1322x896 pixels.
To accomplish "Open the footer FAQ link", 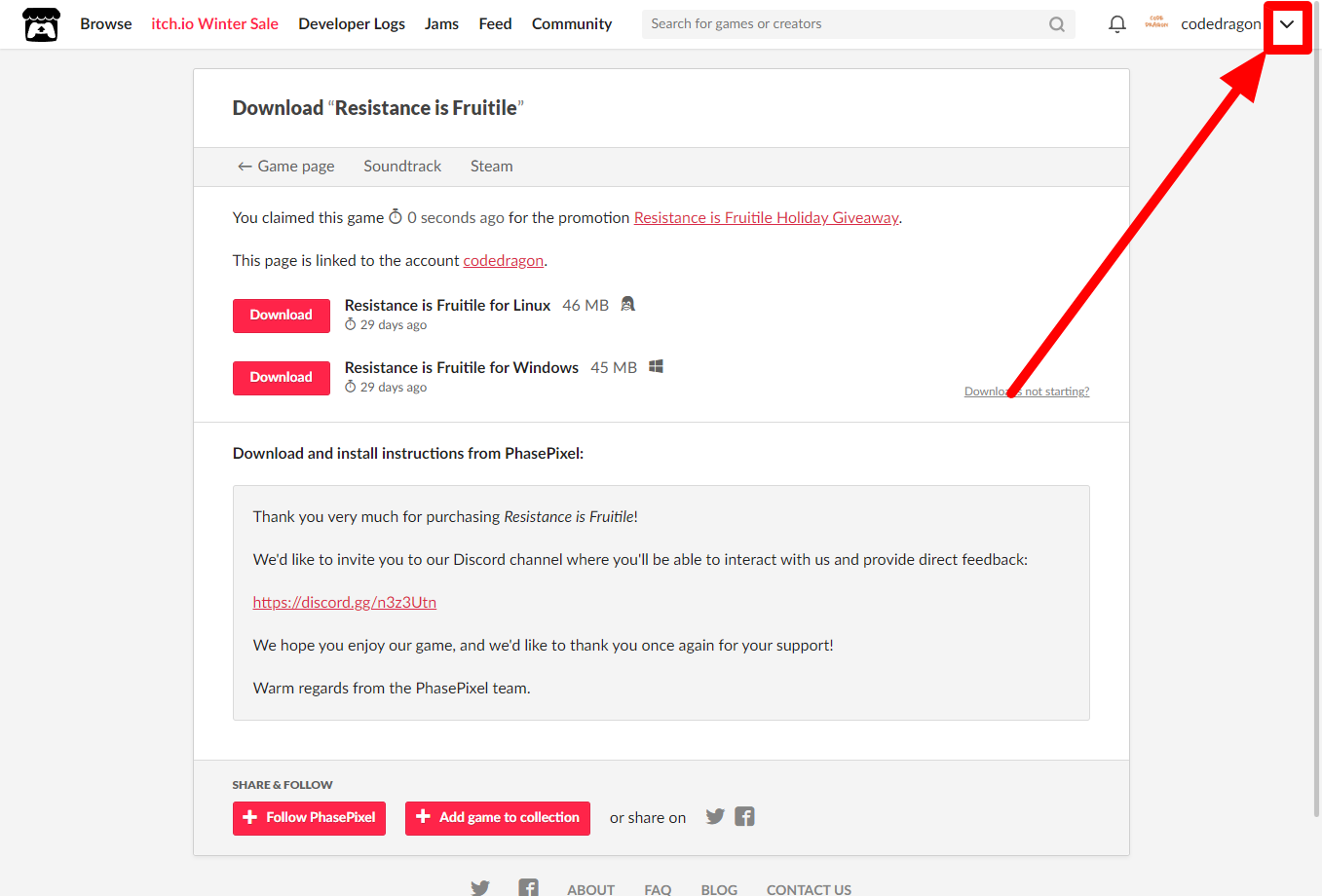I will [658, 889].
